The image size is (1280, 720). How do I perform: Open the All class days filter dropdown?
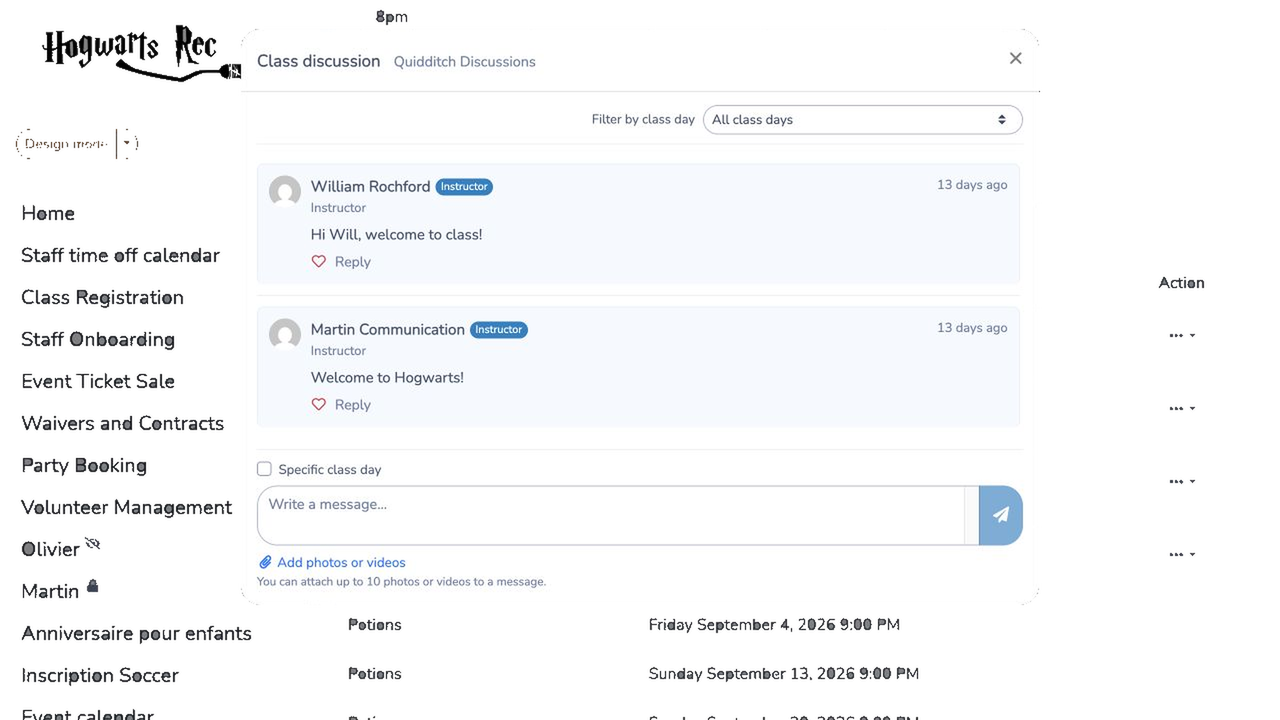862,120
